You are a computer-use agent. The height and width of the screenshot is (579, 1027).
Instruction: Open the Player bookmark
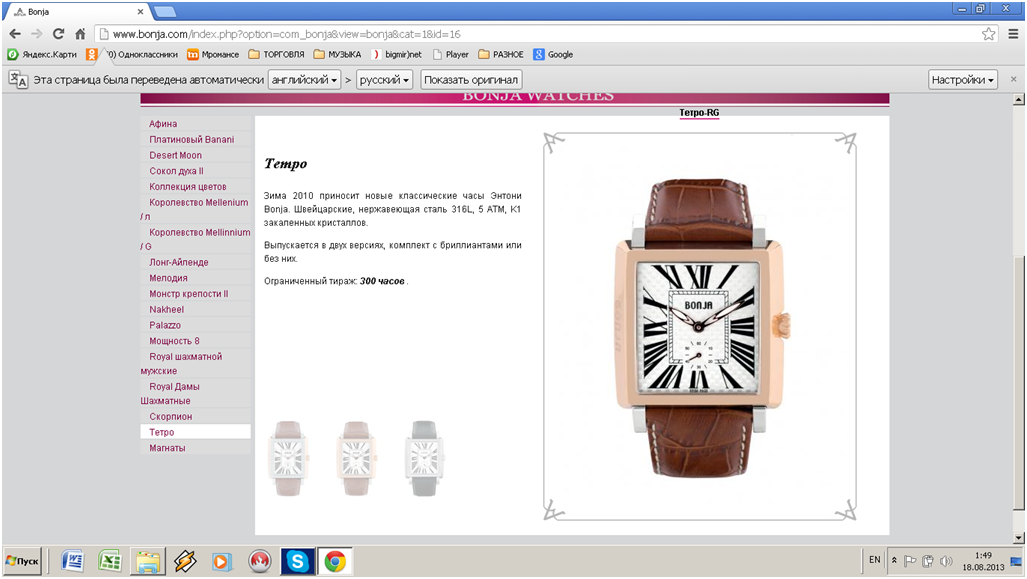pyautogui.click(x=451, y=54)
